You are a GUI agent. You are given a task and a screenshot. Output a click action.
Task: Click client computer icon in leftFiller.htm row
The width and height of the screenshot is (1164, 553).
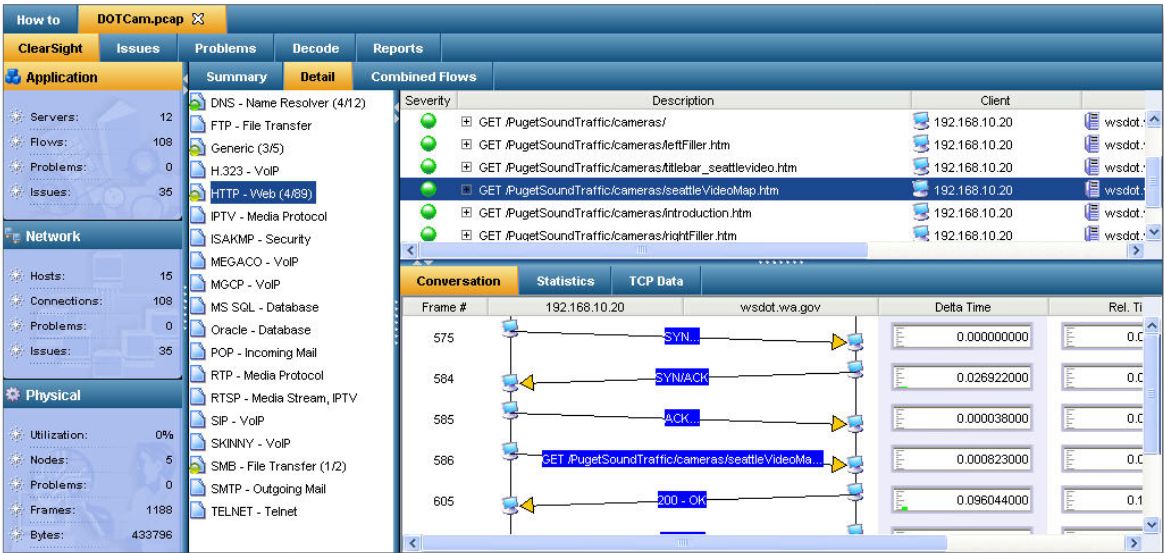tap(921, 144)
